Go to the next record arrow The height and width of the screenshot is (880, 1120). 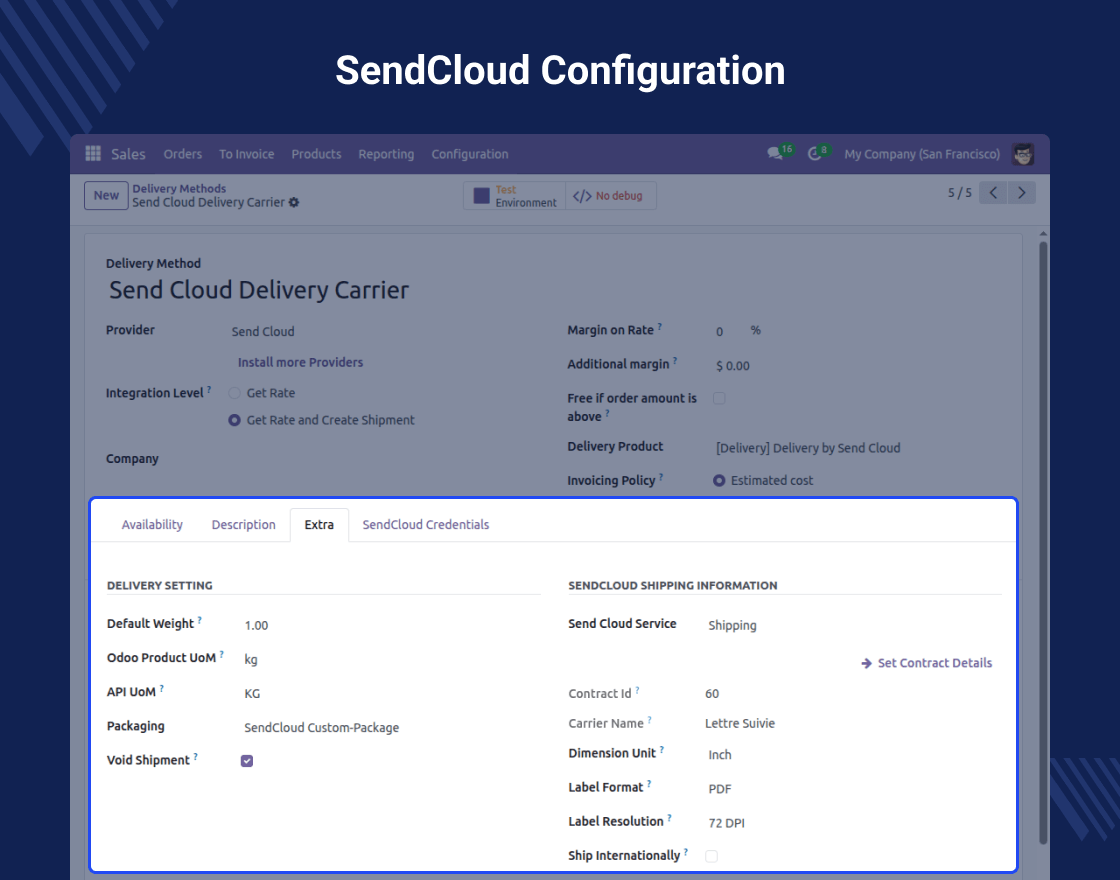pyautogui.click(x=1021, y=193)
